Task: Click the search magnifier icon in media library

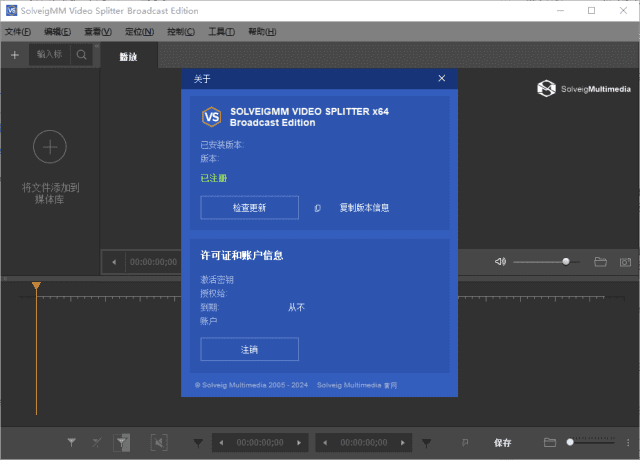Action: pyautogui.click(x=79, y=55)
